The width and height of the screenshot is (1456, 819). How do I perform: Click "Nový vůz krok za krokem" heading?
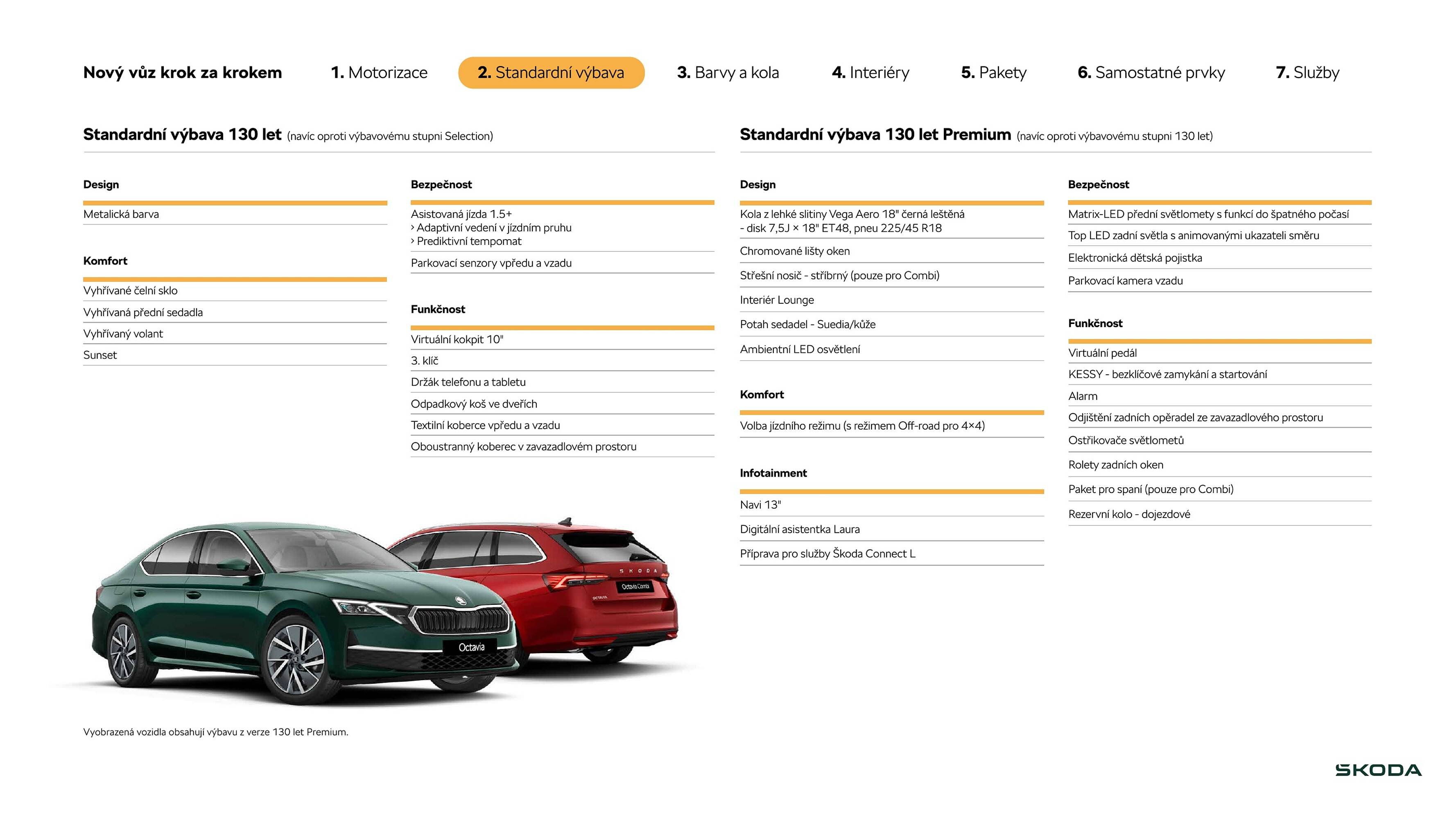[x=182, y=72]
